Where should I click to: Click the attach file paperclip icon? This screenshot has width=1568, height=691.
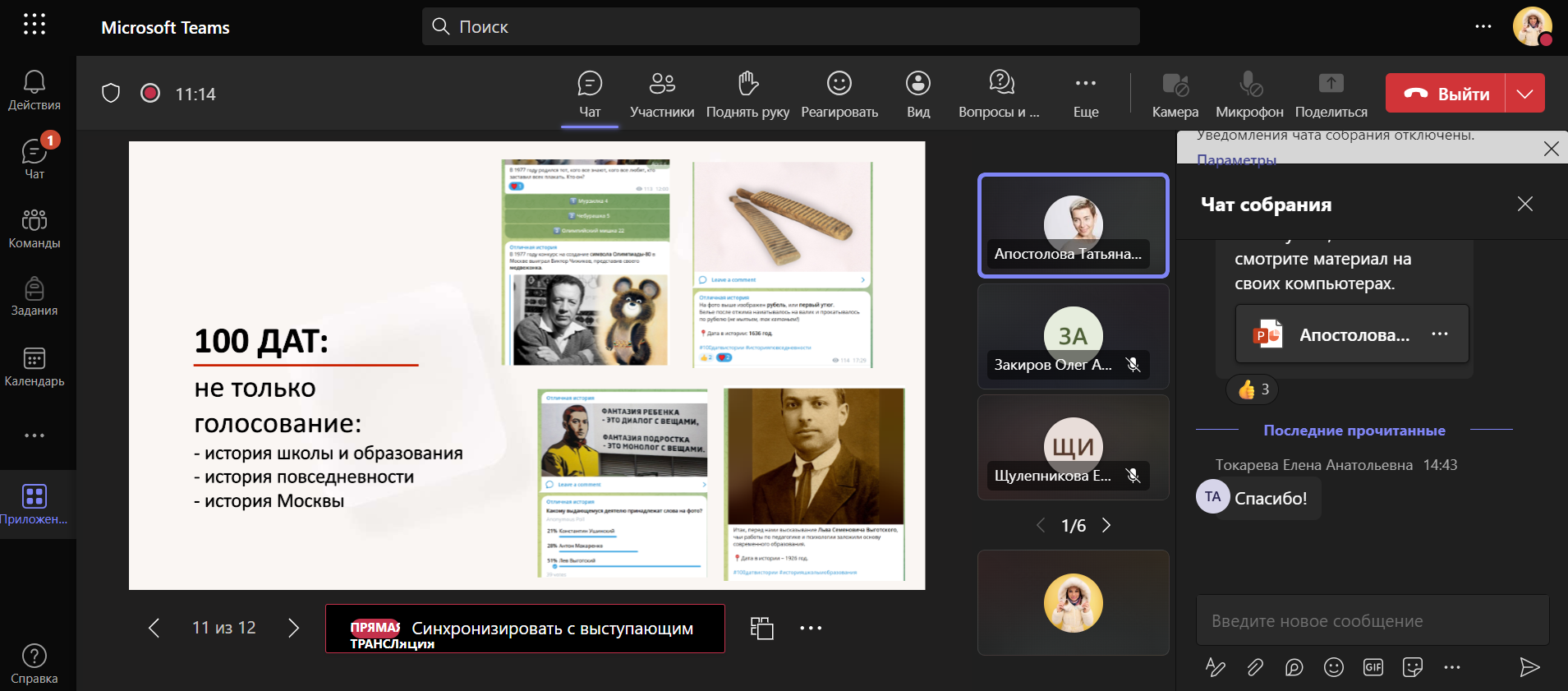[x=1254, y=667]
